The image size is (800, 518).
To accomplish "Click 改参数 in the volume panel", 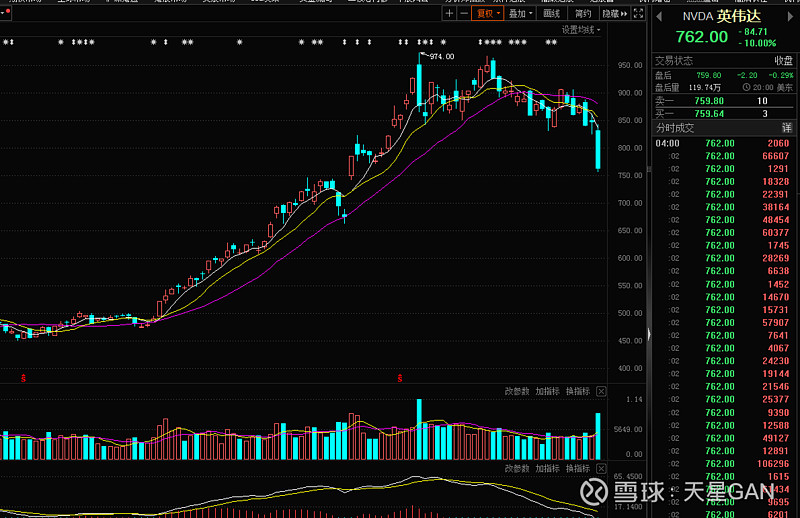I will (x=517, y=391).
